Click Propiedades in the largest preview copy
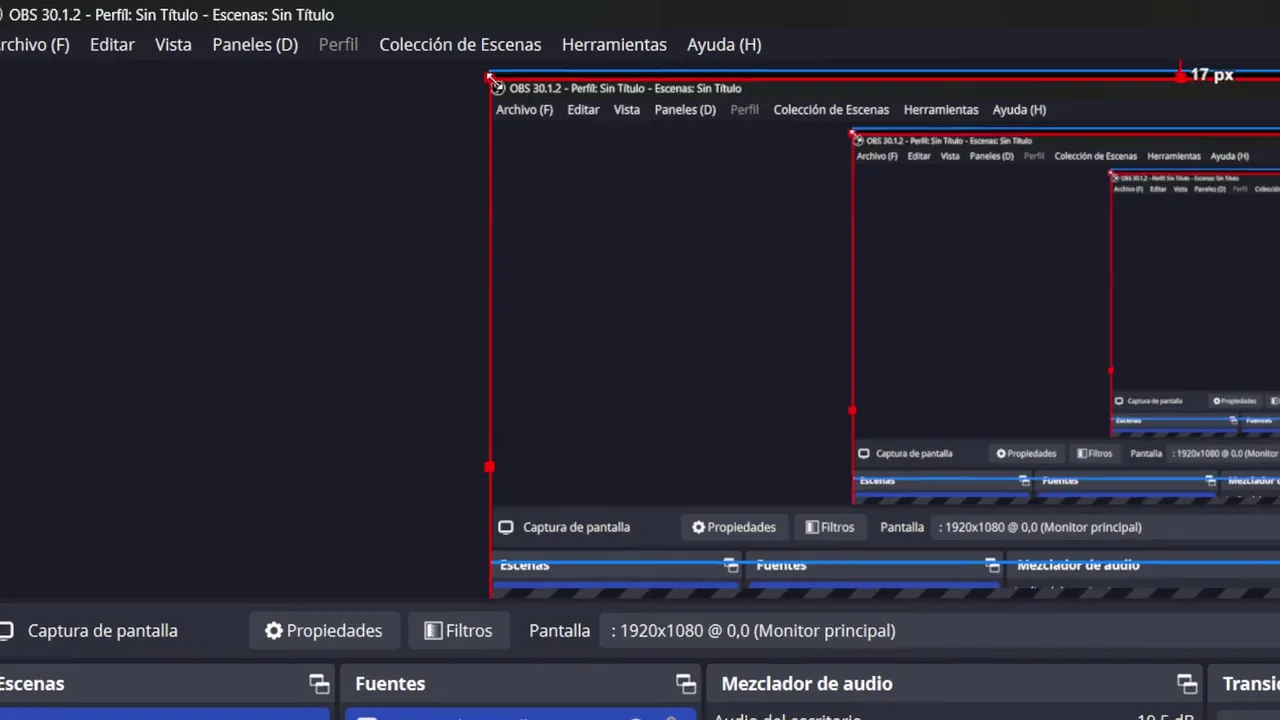The width and height of the screenshot is (1280, 720). [734, 527]
